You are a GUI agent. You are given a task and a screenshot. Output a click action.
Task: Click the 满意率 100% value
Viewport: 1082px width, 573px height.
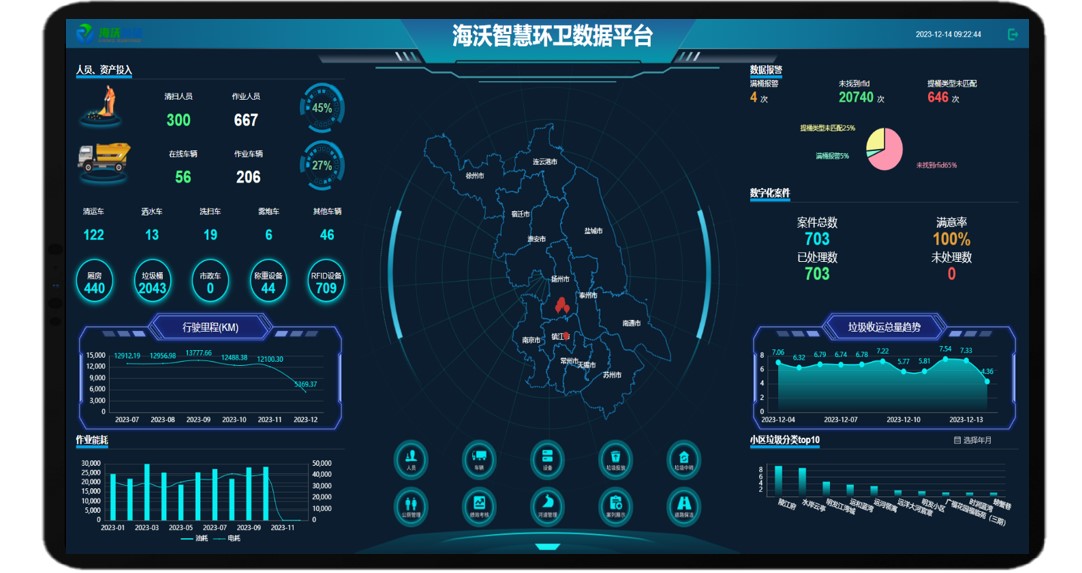click(x=952, y=240)
